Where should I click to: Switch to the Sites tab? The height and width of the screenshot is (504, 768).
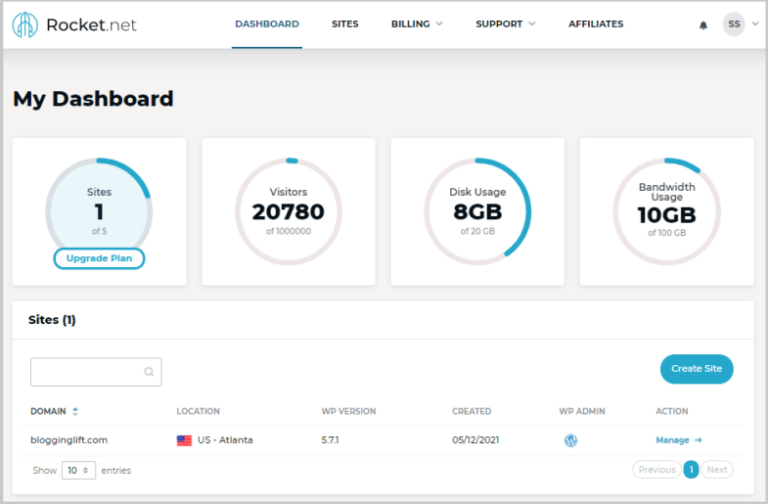[x=345, y=24]
